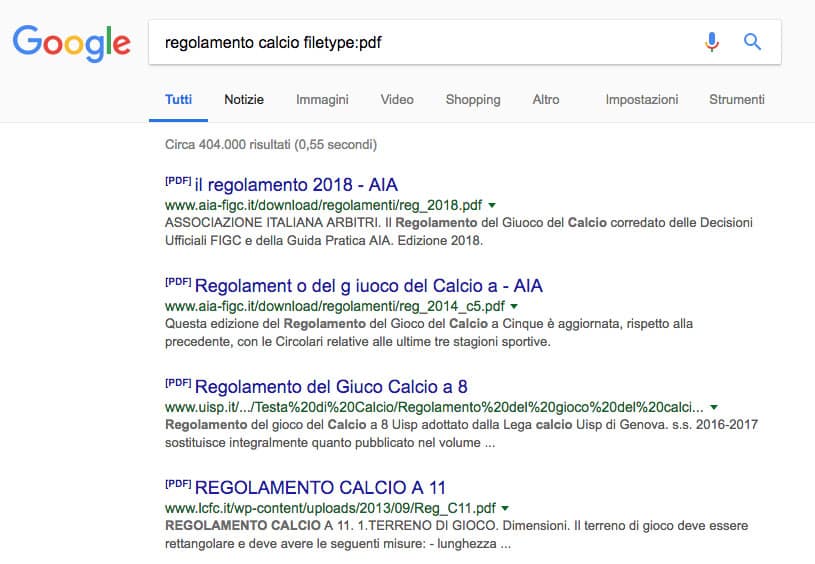Select the Tutti tab
The image size is (815, 564).
point(178,99)
